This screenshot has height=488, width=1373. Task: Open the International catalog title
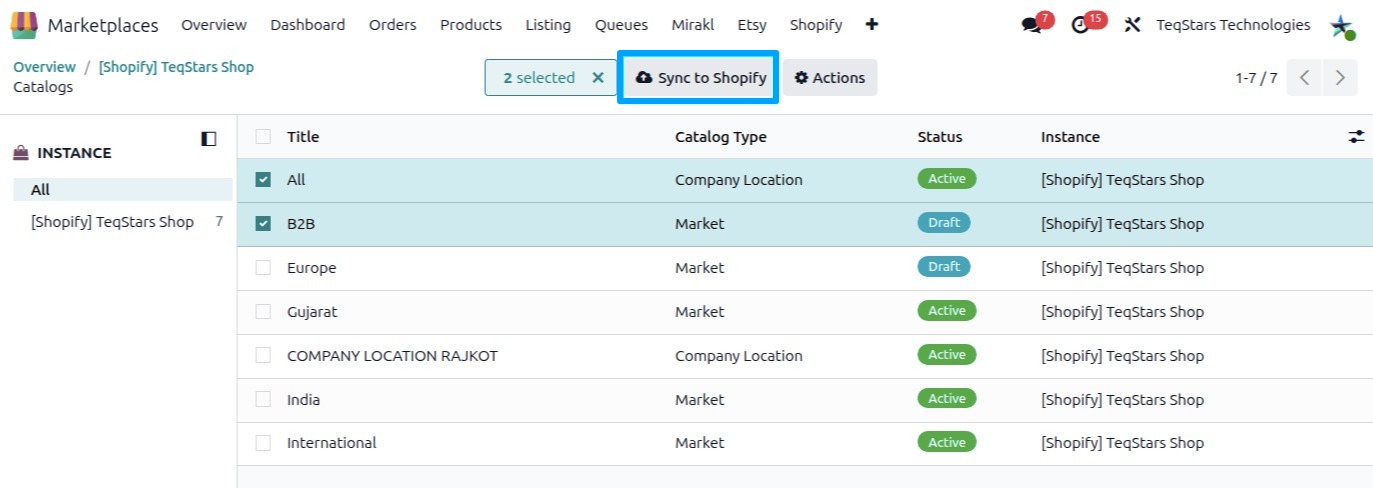332,443
